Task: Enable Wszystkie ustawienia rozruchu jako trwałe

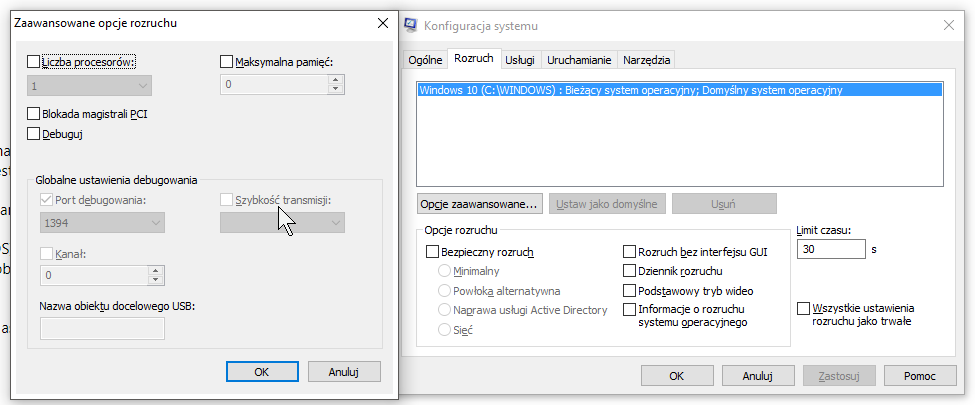Action: tap(804, 309)
